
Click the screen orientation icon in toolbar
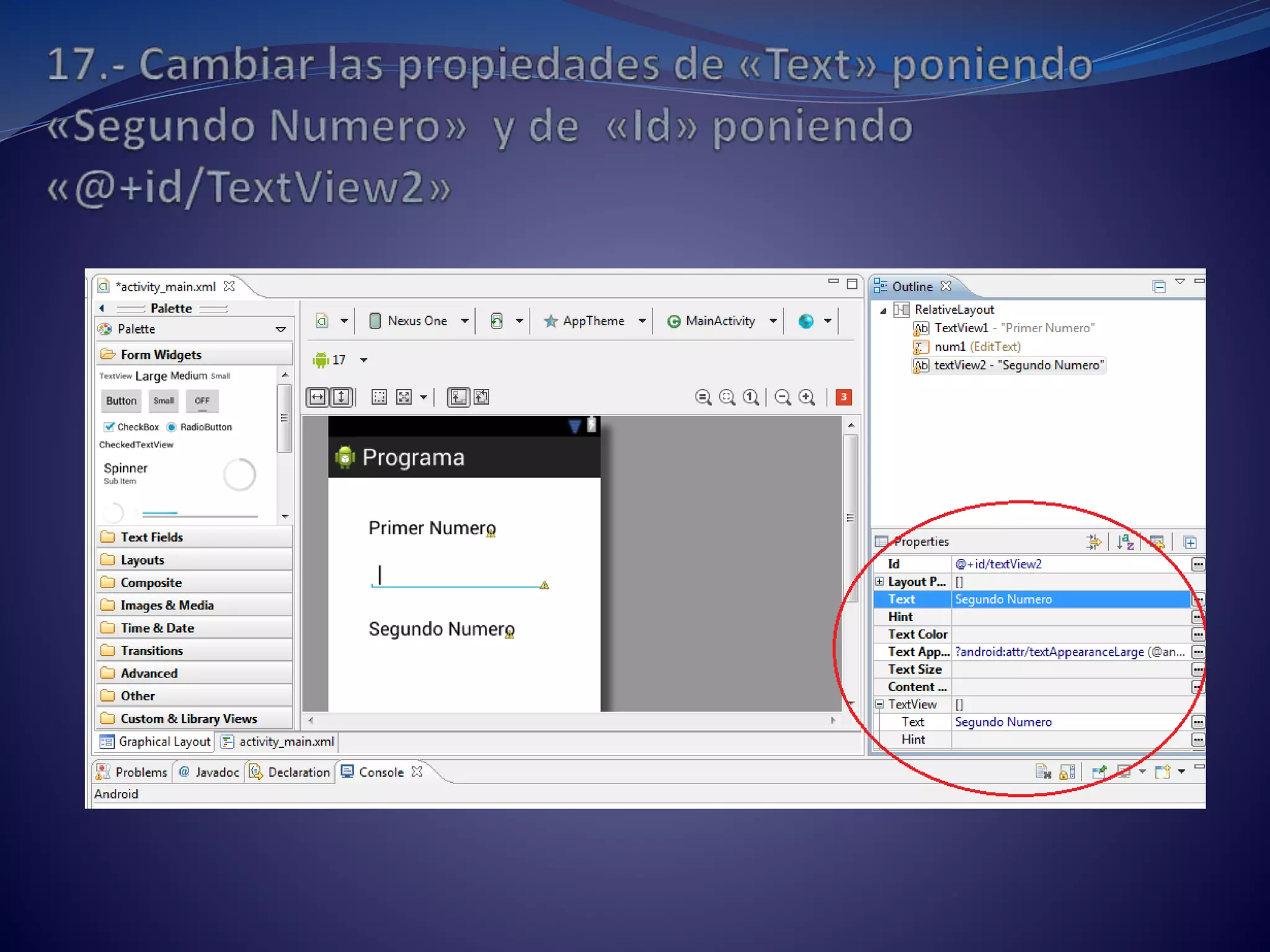click(x=497, y=321)
